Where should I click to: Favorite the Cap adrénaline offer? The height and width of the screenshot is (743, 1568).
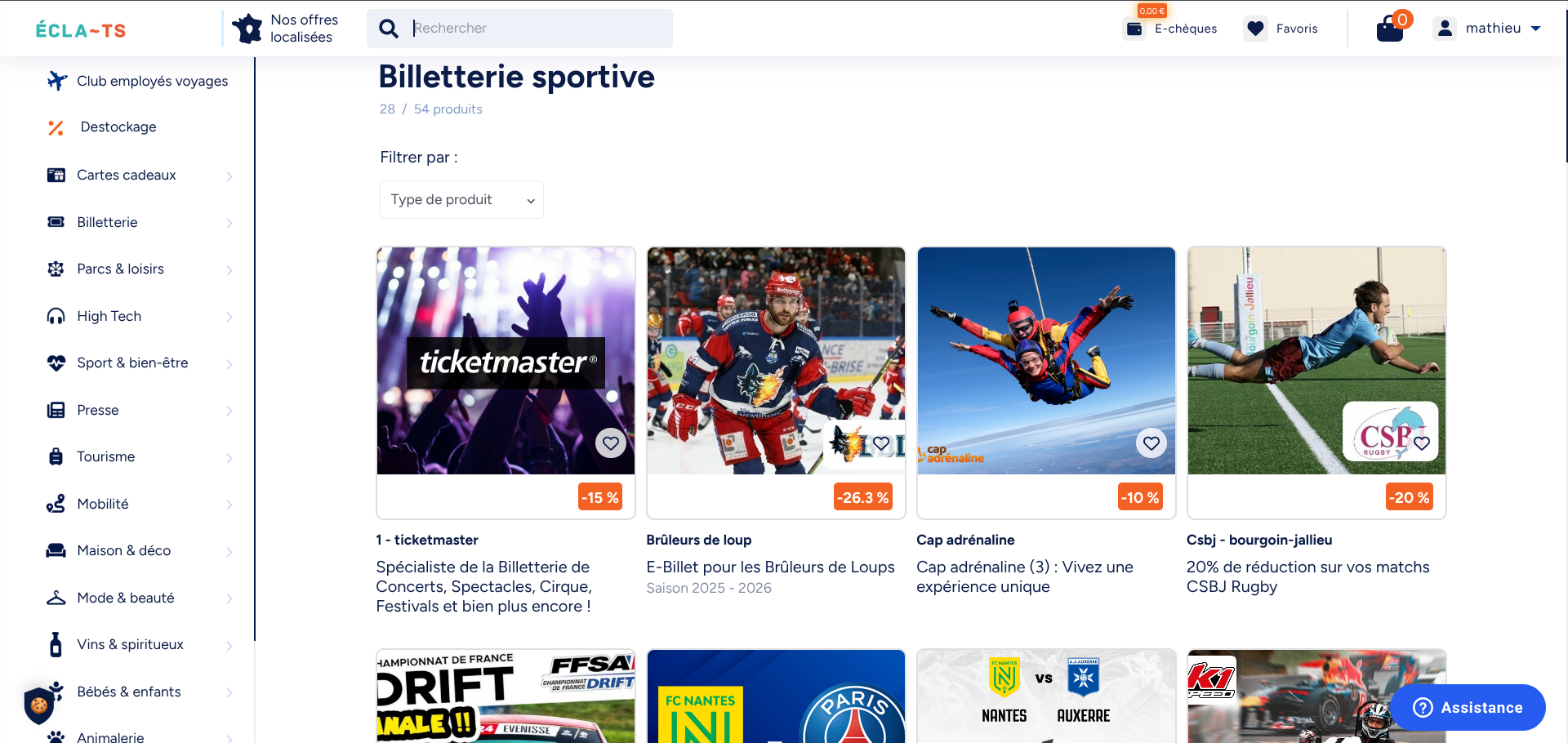pos(1151,443)
